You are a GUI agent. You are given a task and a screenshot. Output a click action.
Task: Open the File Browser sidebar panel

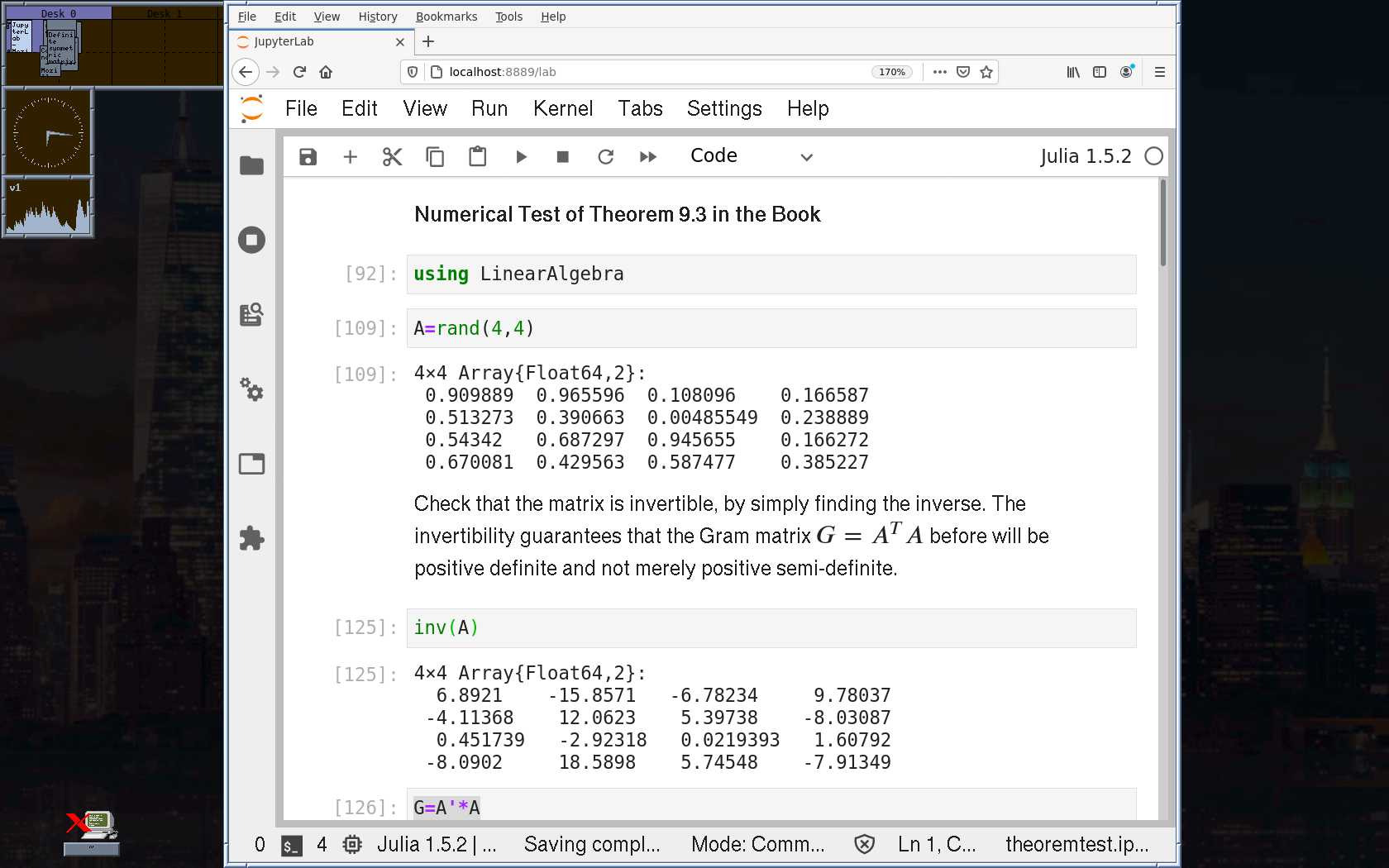pyautogui.click(x=251, y=165)
